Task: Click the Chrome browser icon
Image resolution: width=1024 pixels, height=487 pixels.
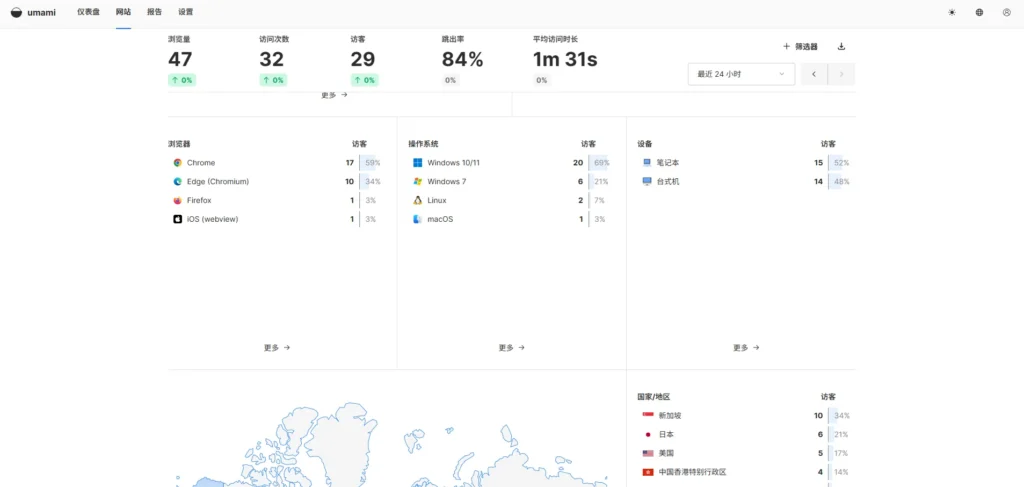Action: pos(177,162)
